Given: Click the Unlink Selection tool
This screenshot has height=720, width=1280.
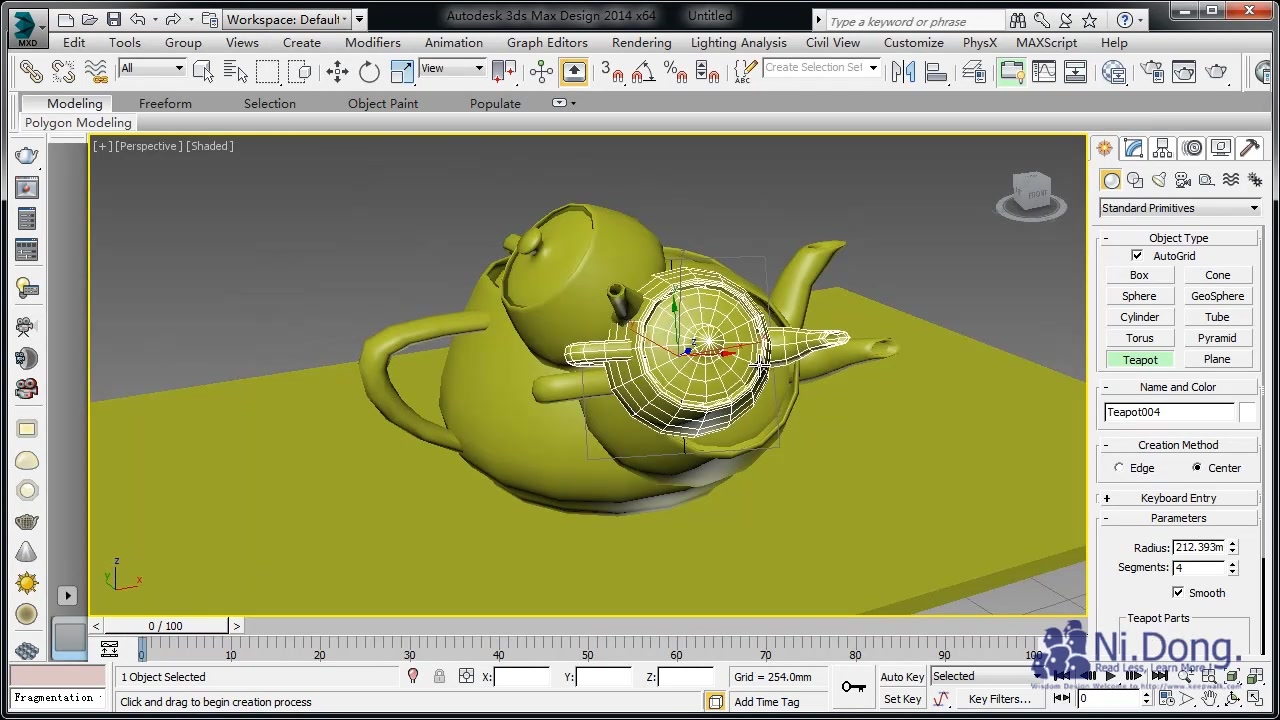Looking at the screenshot, I should tap(63, 71).
